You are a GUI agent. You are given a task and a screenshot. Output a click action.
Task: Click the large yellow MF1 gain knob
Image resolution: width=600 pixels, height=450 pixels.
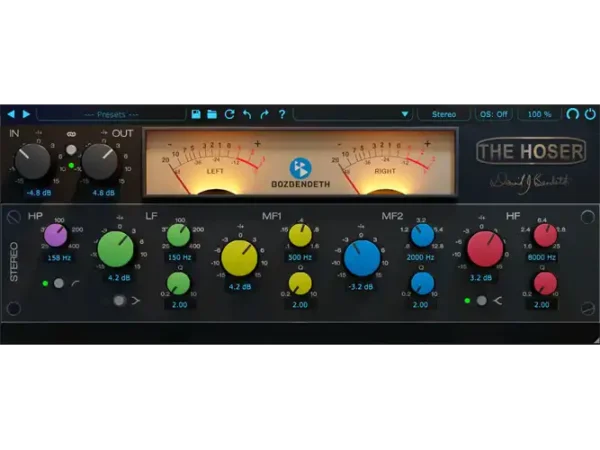click(240, 259)
